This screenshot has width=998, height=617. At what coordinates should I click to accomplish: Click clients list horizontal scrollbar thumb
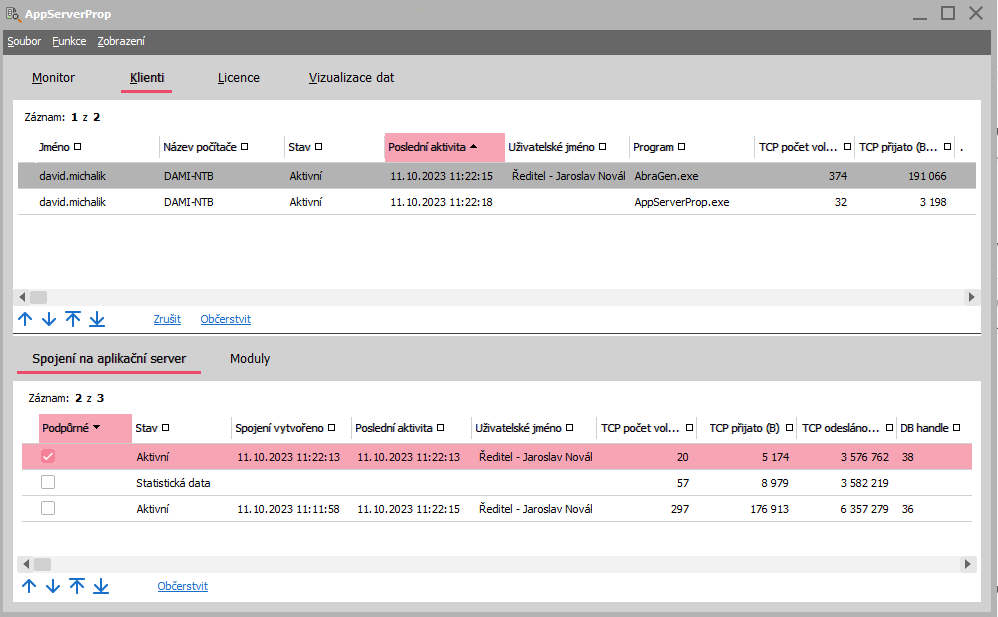pyautogui.click(x=38, y=297)
